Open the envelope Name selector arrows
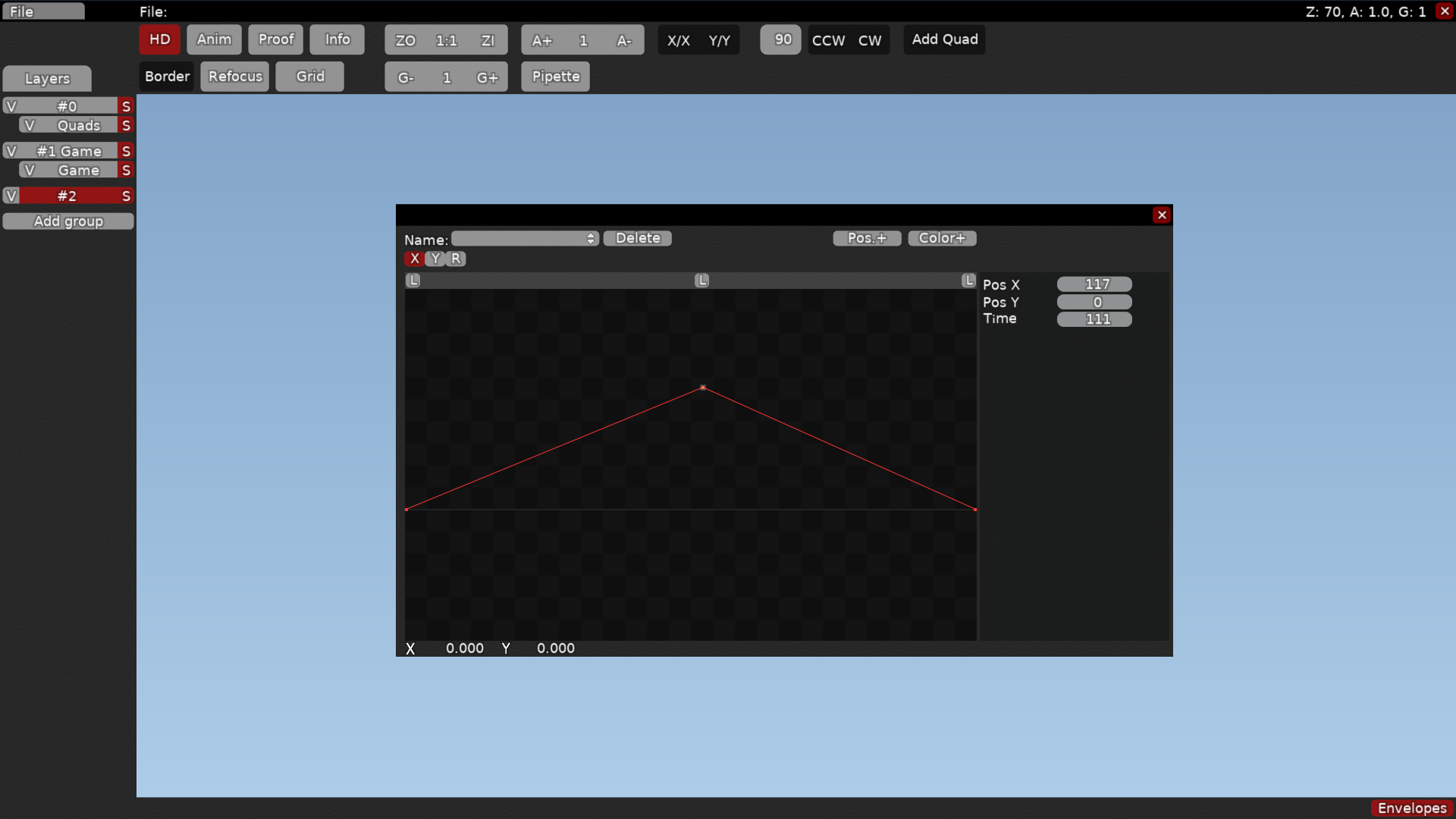This screenshot has width=1456, height=819. [591, 239]
